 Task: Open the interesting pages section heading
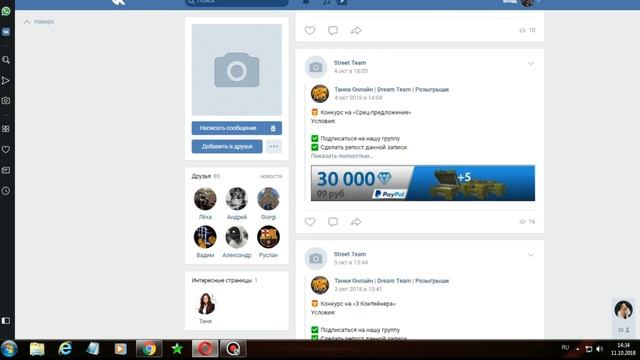(x=222, y=280)
